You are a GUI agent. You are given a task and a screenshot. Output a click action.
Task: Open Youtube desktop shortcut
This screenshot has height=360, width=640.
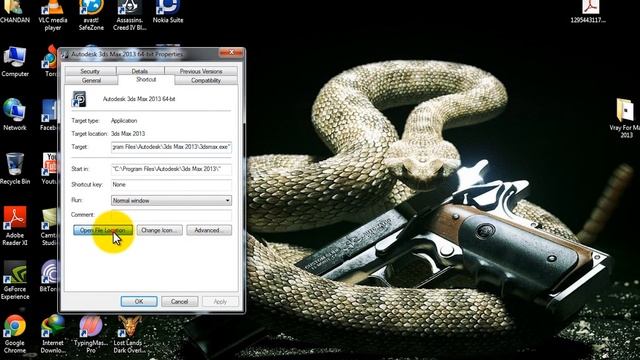tap(50, 169)
